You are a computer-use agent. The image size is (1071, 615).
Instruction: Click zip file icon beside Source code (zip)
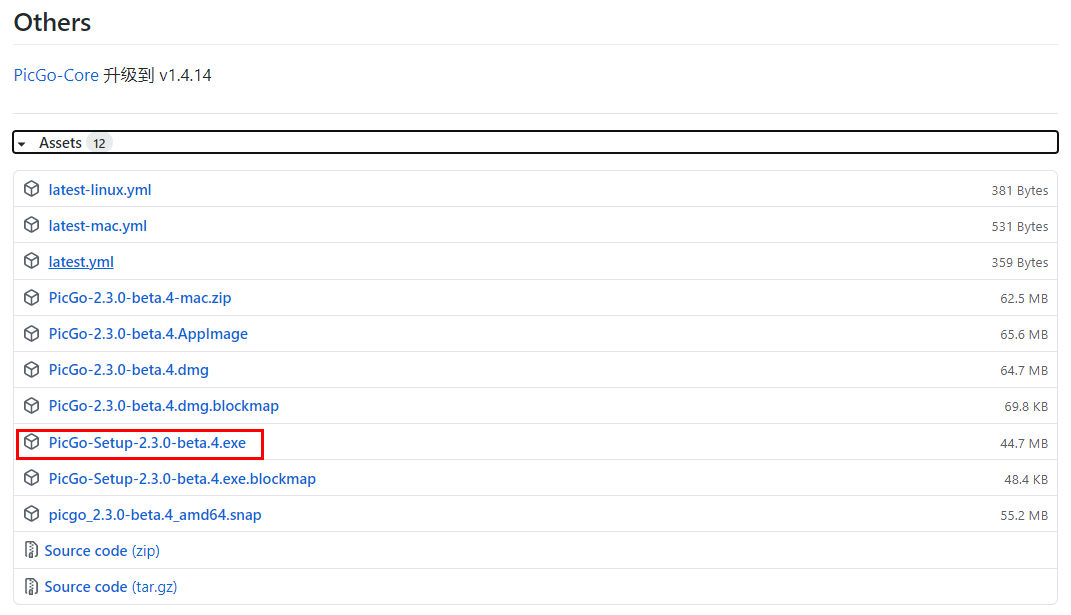point(31,550)
